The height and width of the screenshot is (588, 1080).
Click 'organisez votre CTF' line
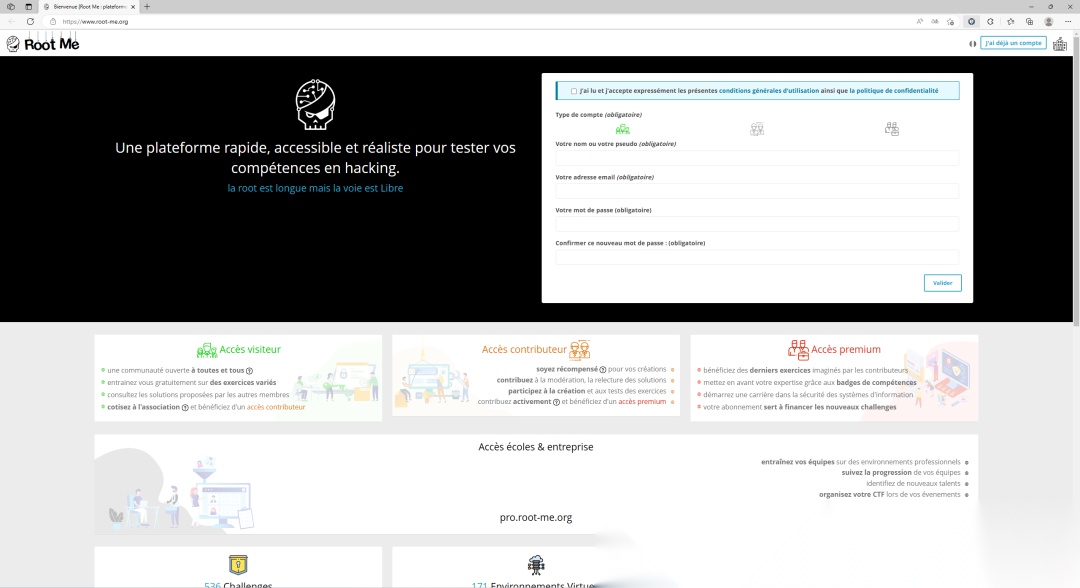coord(889,494)
